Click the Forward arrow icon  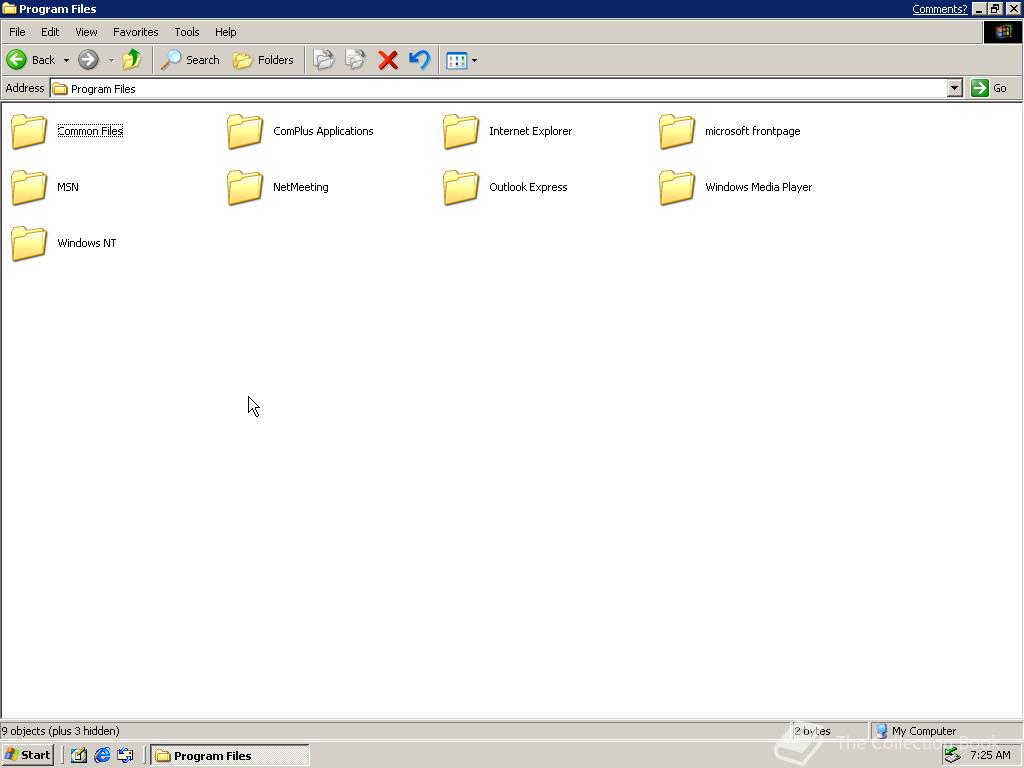88,60
